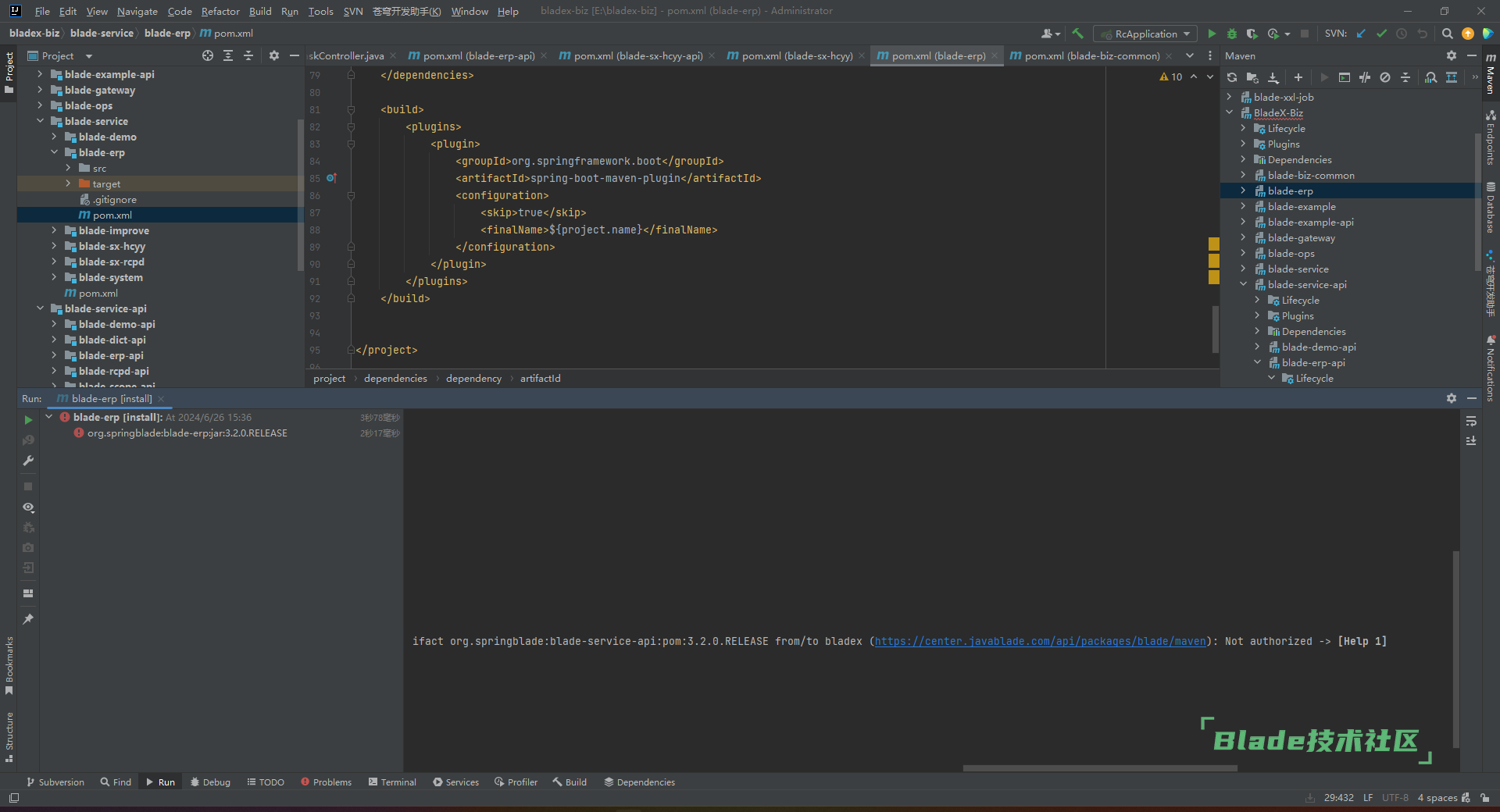Click the Add Maven Projects plus icon
The height and width of the screenshot is (812, 1500).
pos(1298,77)
